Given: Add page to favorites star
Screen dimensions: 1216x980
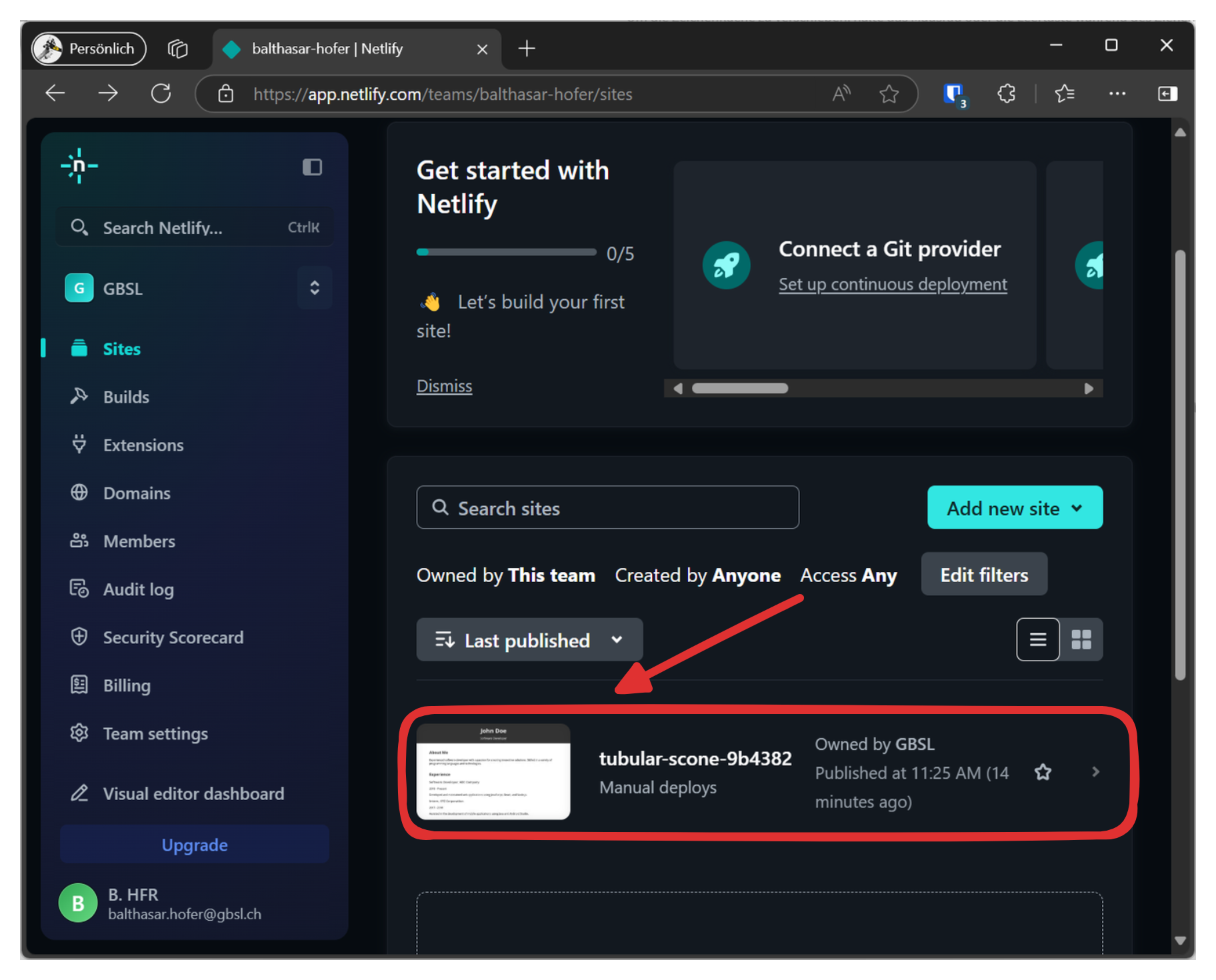Looking at the screenshot, I should pyautogui.click(x=889, y=93).
